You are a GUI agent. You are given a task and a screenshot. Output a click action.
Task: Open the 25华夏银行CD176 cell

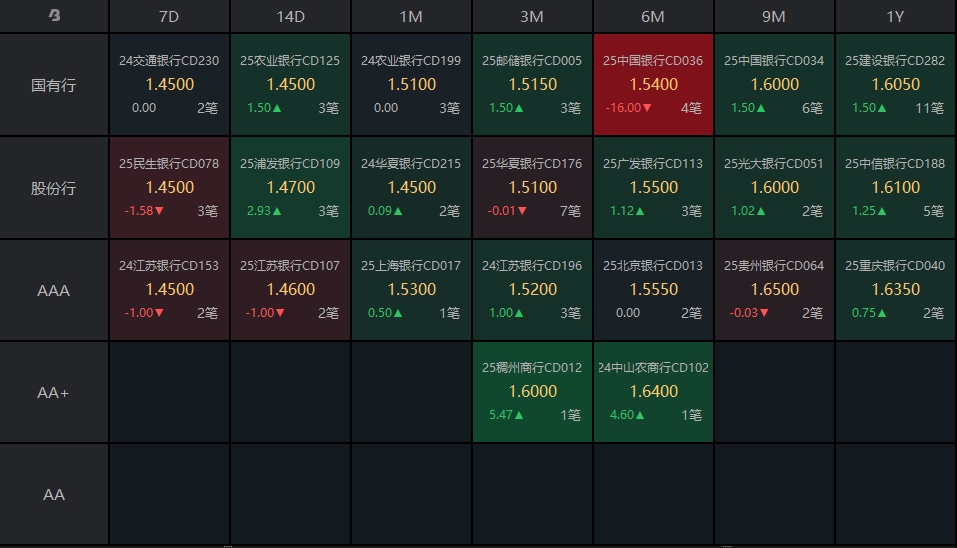tap(532, 187)
